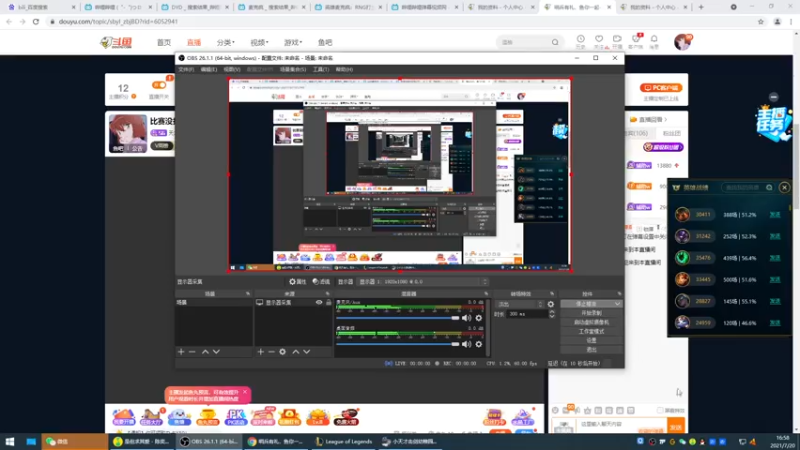The width and height of the screenshot is (800, 450).
Task: Open the OBS Help menu
Action: tap(344, 69)
